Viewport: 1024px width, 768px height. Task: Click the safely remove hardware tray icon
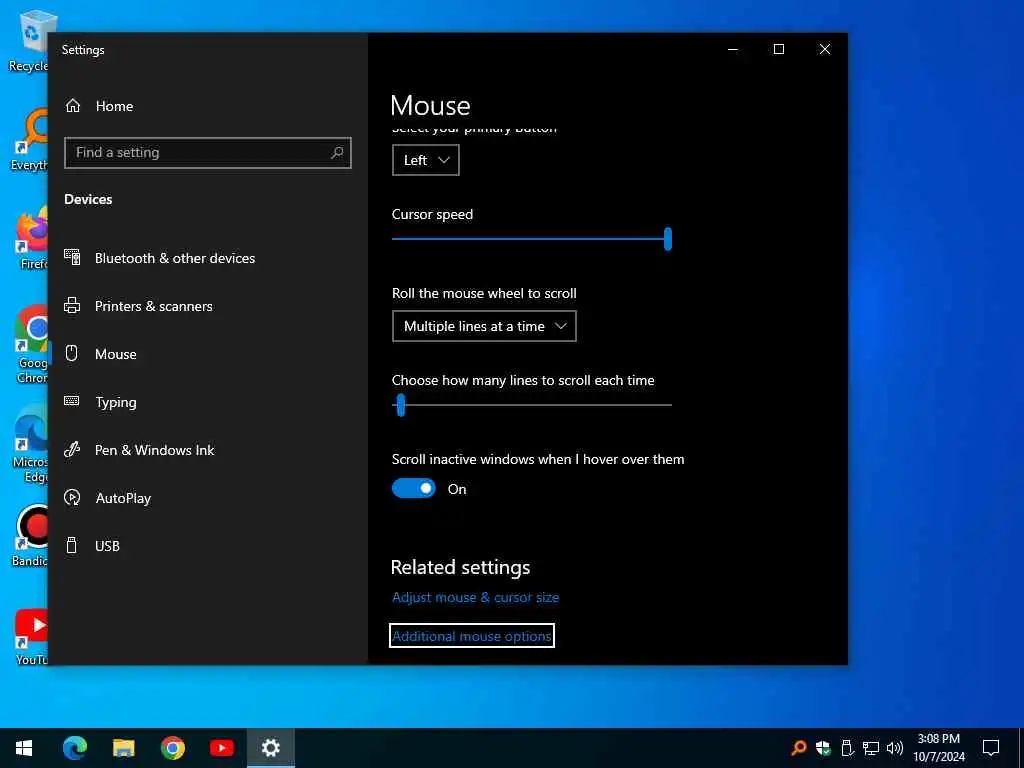click(x=847, y=748)
